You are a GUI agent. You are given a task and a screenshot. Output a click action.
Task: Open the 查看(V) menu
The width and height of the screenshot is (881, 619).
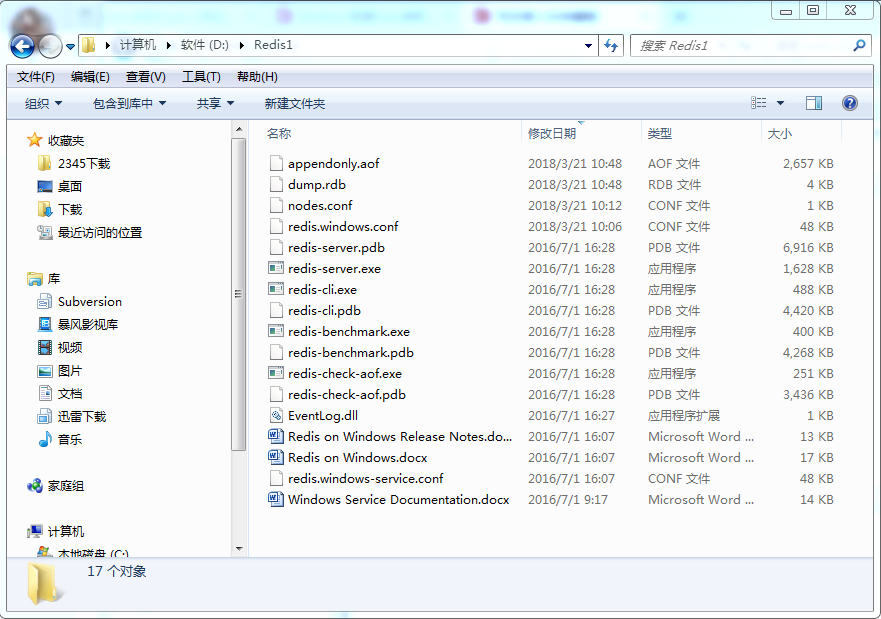pos(146,77)
